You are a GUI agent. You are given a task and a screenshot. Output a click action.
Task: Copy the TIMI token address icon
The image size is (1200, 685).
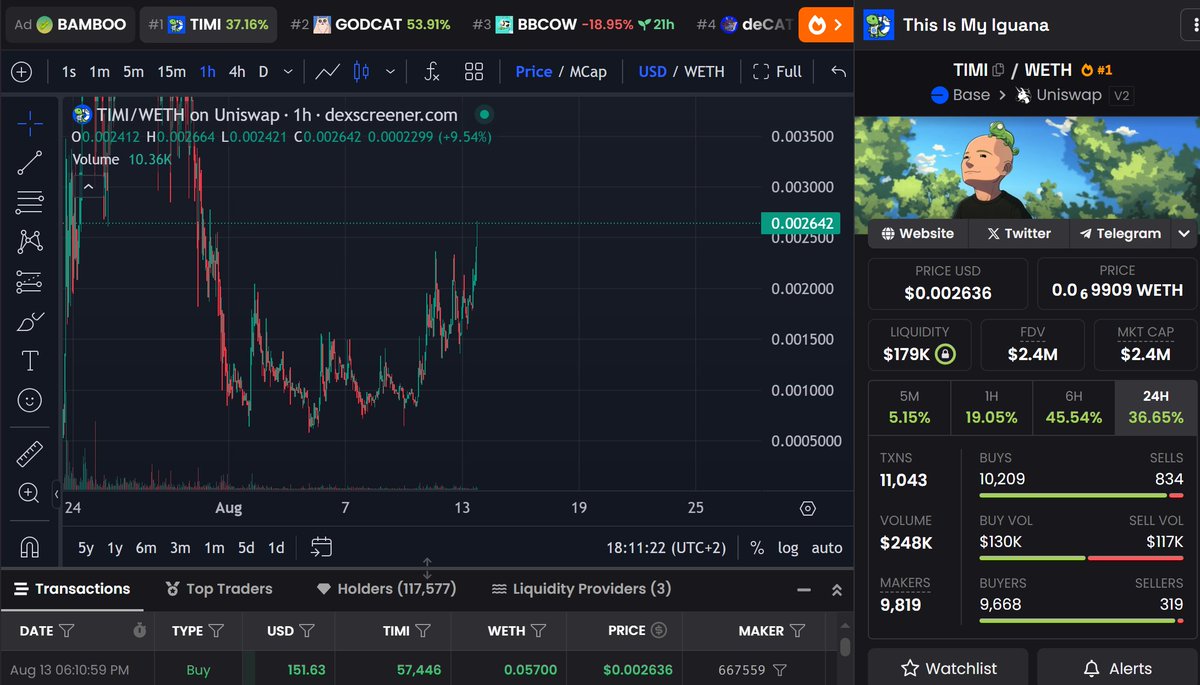[997, 70]
